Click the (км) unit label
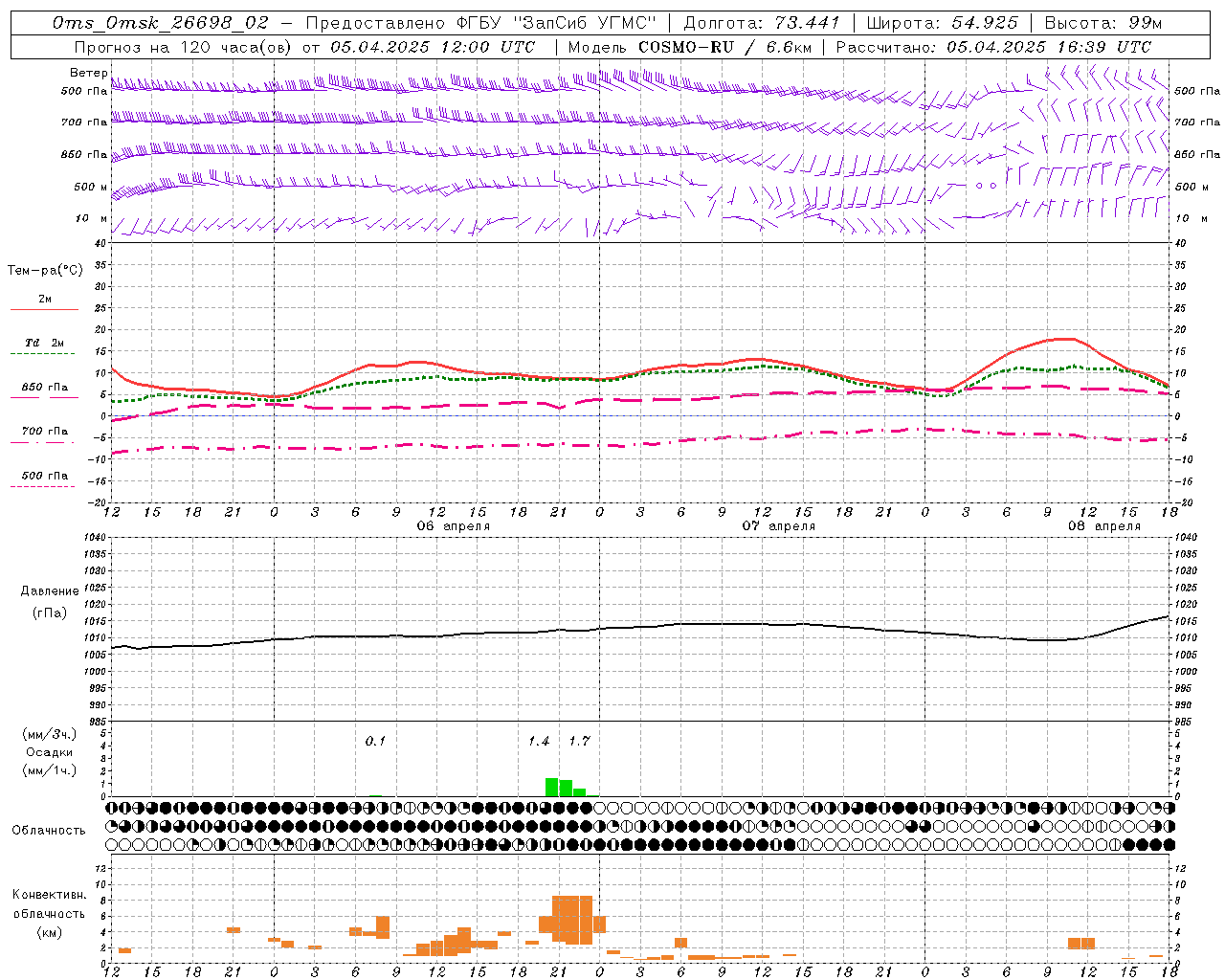 pos(49,932)
